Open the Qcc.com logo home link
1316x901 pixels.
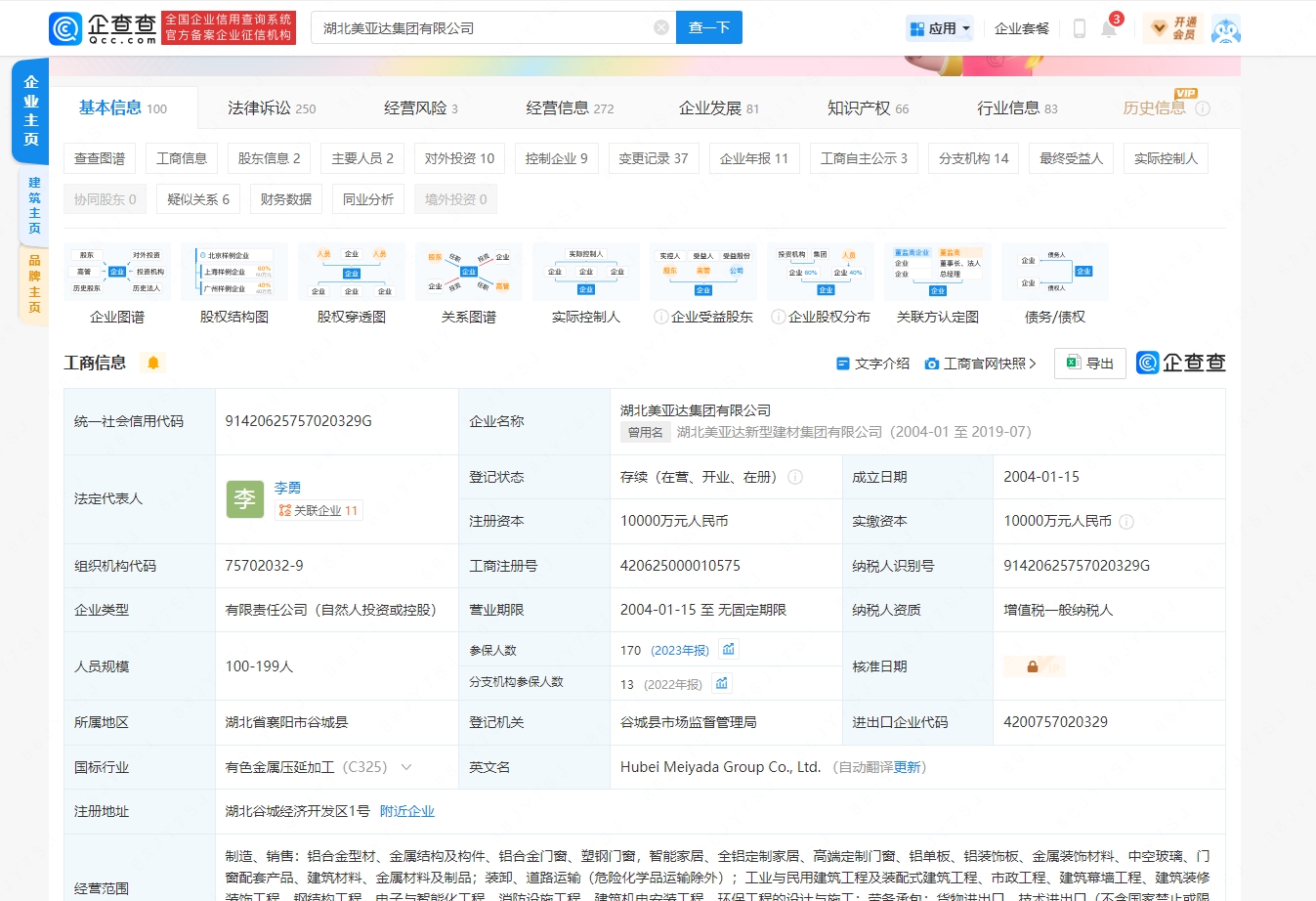click(103, 28)
